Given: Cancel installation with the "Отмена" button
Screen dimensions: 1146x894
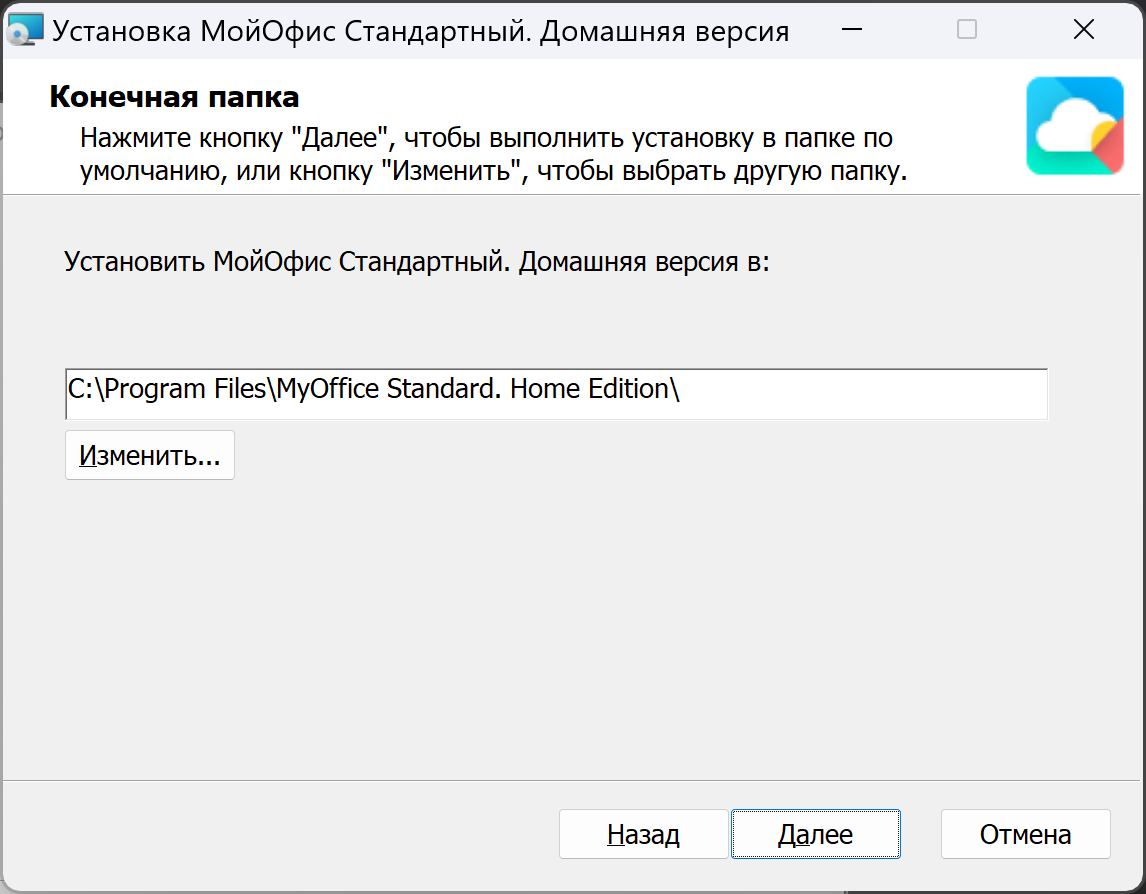Looking at the screenshot, I should [1025, 835].
